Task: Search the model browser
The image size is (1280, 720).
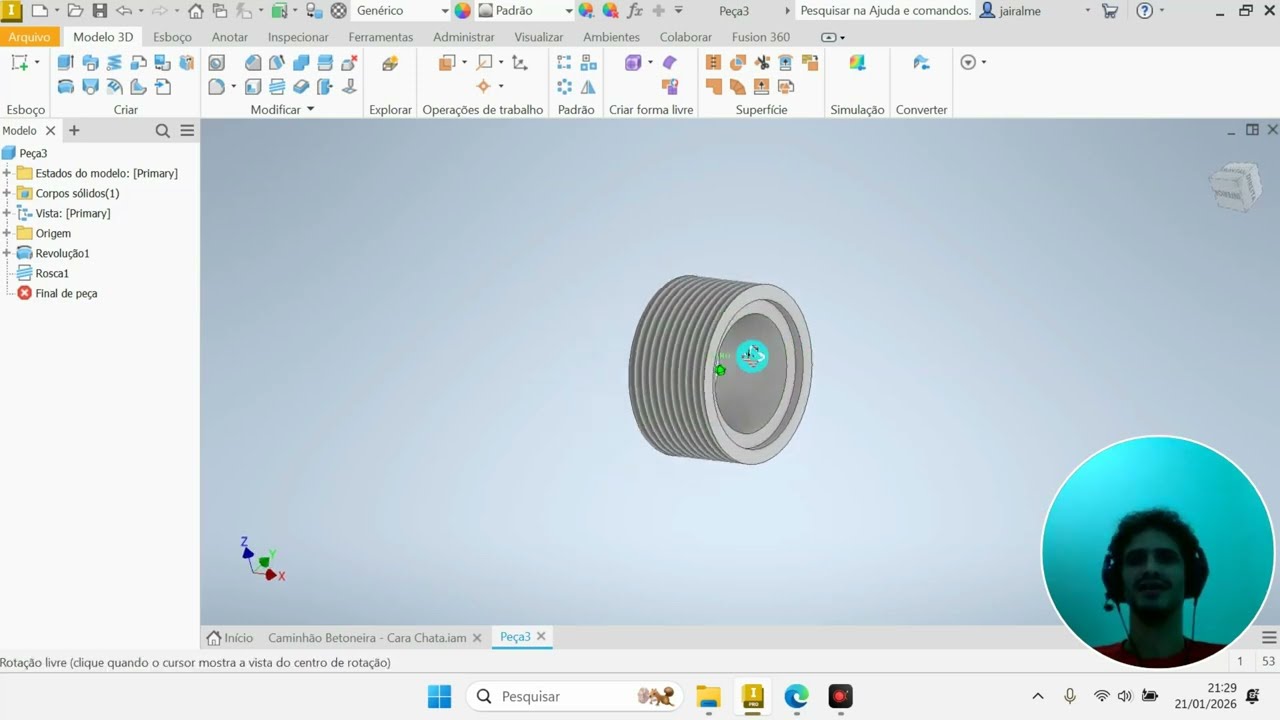Action: 163,131
